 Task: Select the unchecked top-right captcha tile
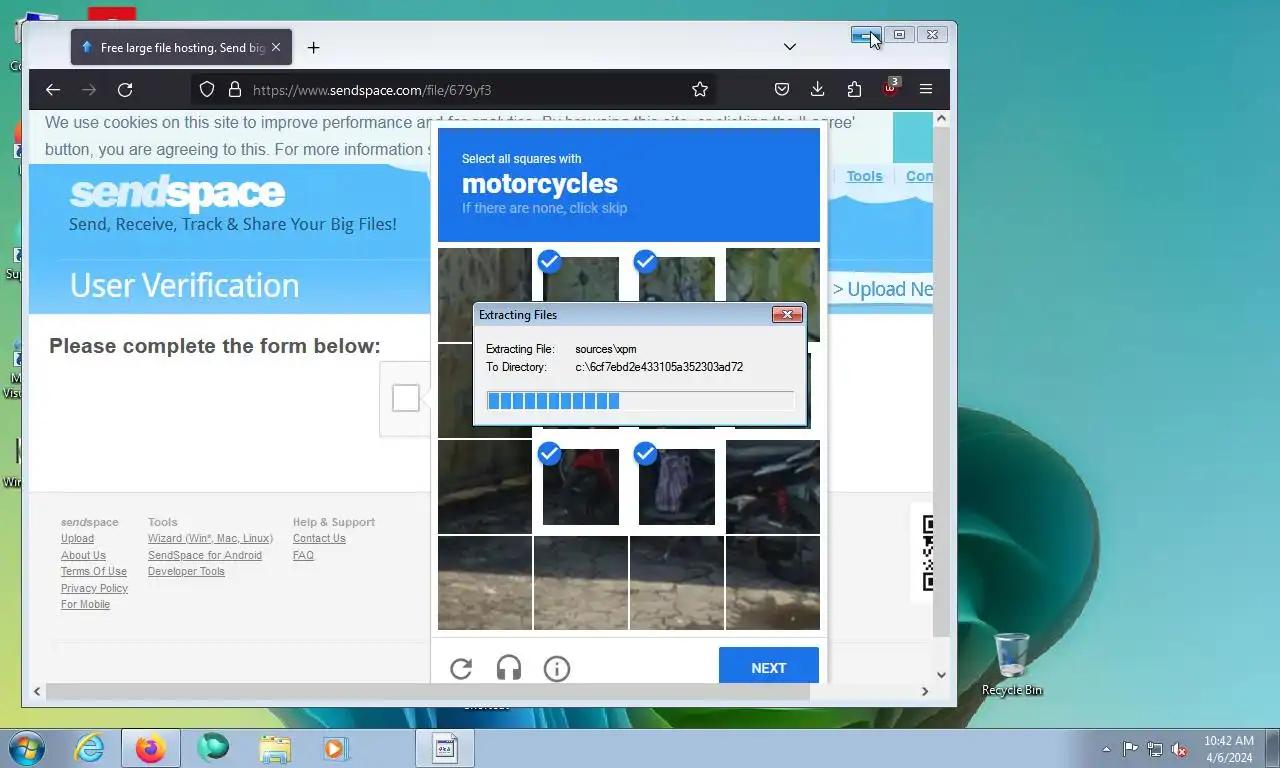tap(773, 275)
